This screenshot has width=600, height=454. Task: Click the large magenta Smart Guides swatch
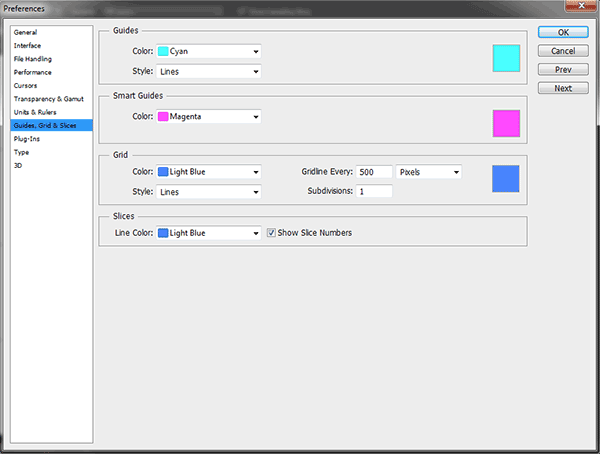(506, 123)
